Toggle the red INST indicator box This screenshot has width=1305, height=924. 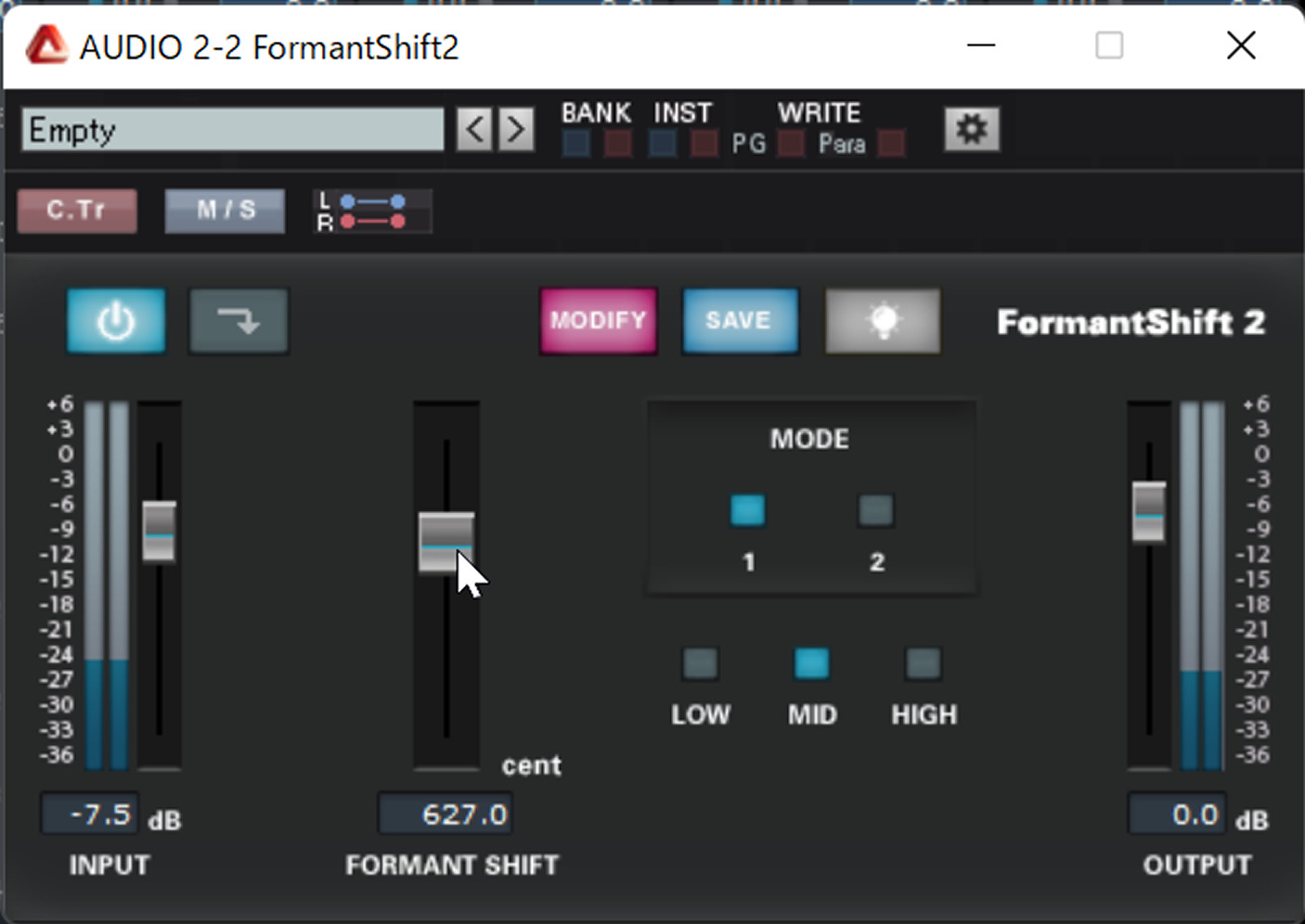click(x=704, y=144)
